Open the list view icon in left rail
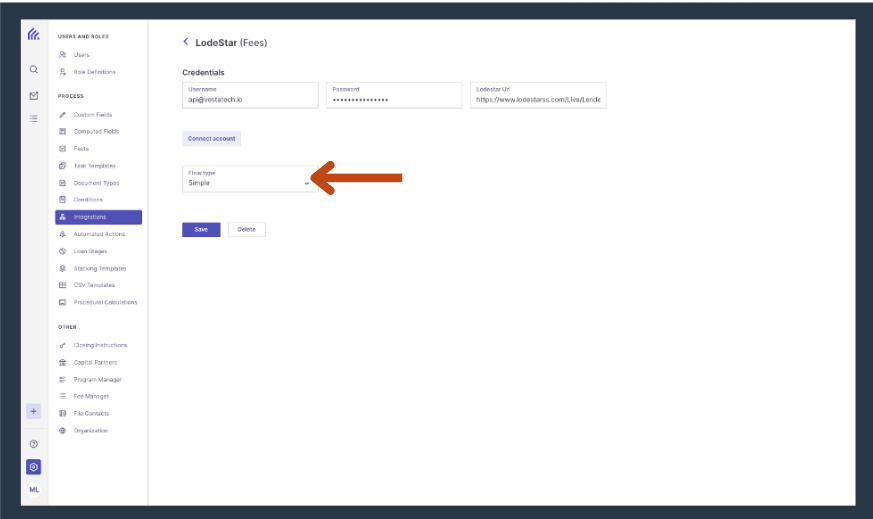Viewport: 873px width, 519px height. (34, 119)
